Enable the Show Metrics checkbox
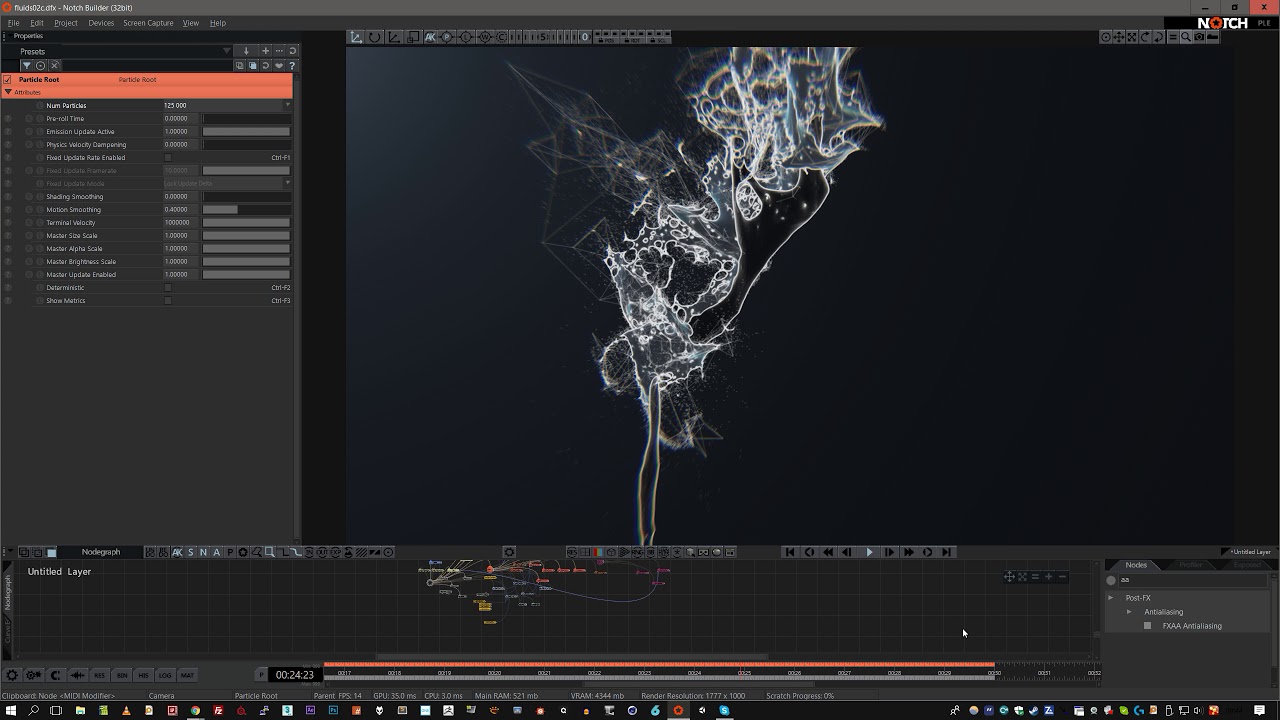This screenshot has width=1280, height=720. coord(168,300)
